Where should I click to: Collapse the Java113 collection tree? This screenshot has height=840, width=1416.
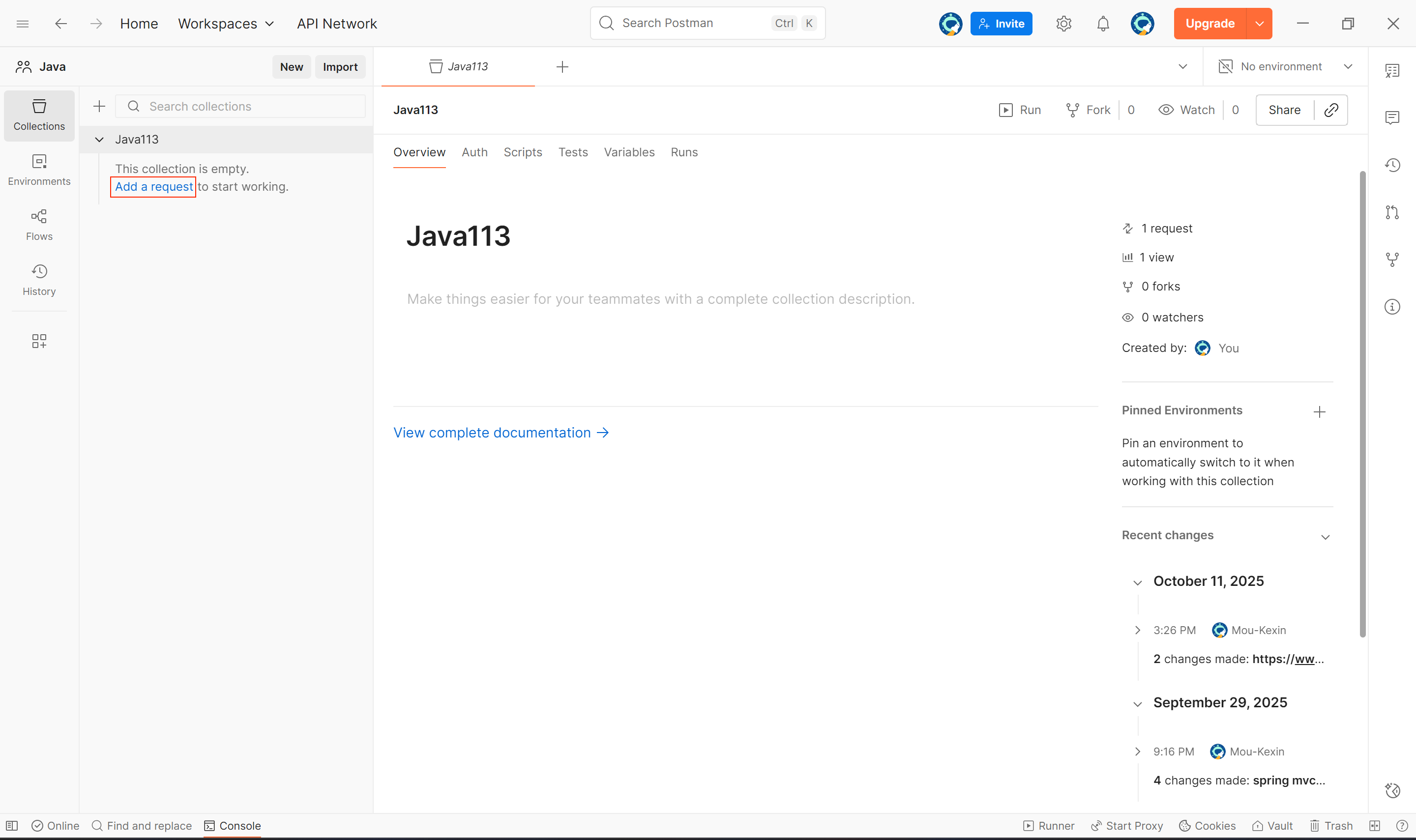pos(99,139)
